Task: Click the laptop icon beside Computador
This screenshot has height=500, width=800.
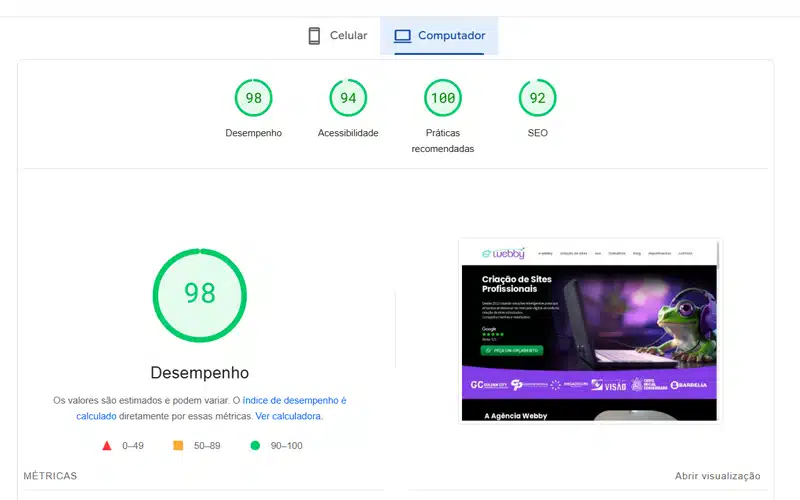Action: click(402, 36)
